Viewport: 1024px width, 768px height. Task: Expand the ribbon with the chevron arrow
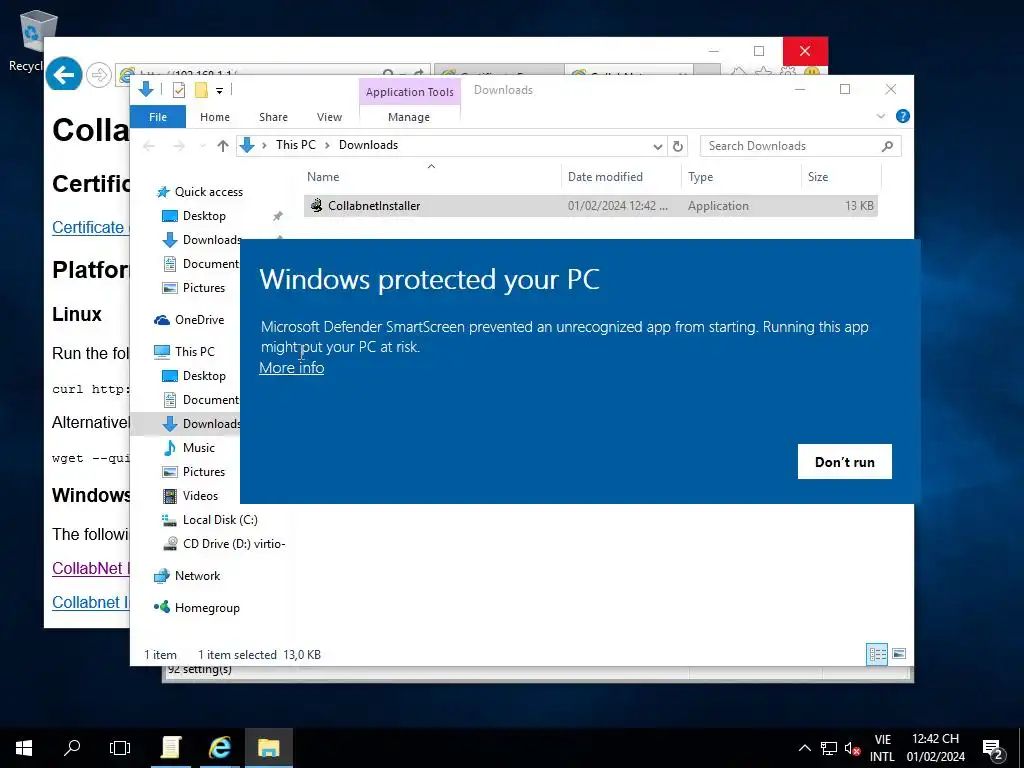tap(880, 116)
